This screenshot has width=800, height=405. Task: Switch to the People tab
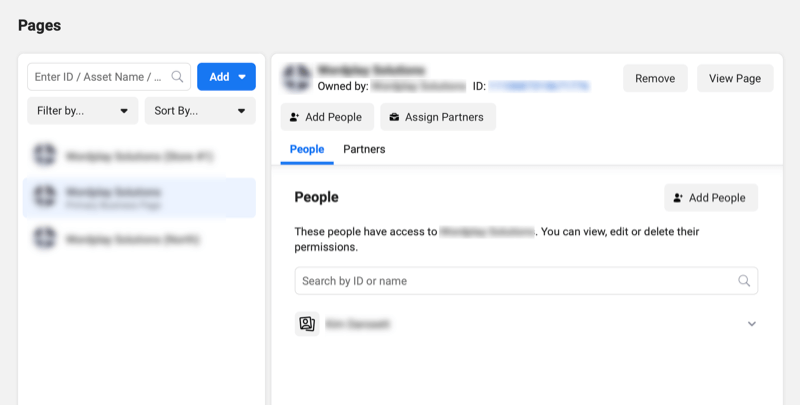point(307,149)
